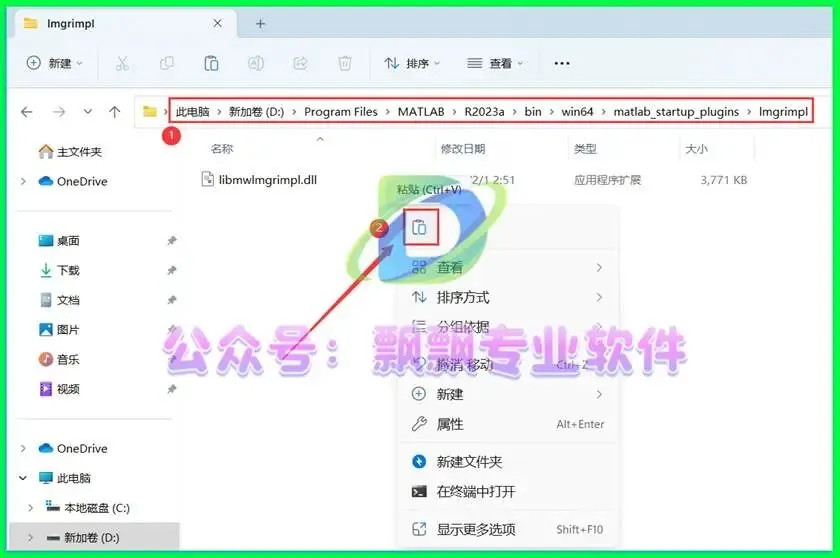Viewport: 840px width, 558px height.
Task: Click the Share icon in toolbar
Action: 300,63
